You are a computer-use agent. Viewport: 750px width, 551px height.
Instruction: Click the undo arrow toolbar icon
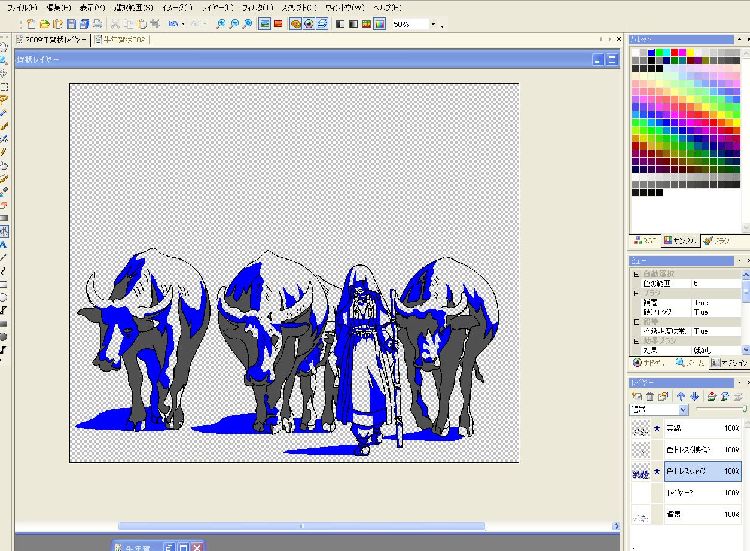(175, 23)
